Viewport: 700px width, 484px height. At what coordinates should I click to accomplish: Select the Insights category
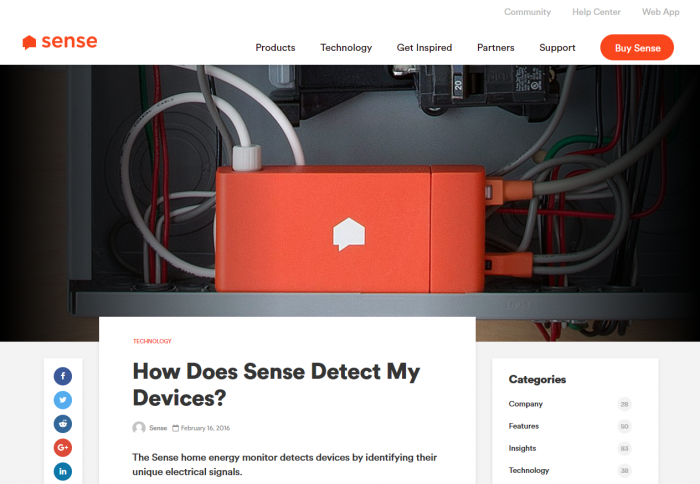click(x=522, y=448)
